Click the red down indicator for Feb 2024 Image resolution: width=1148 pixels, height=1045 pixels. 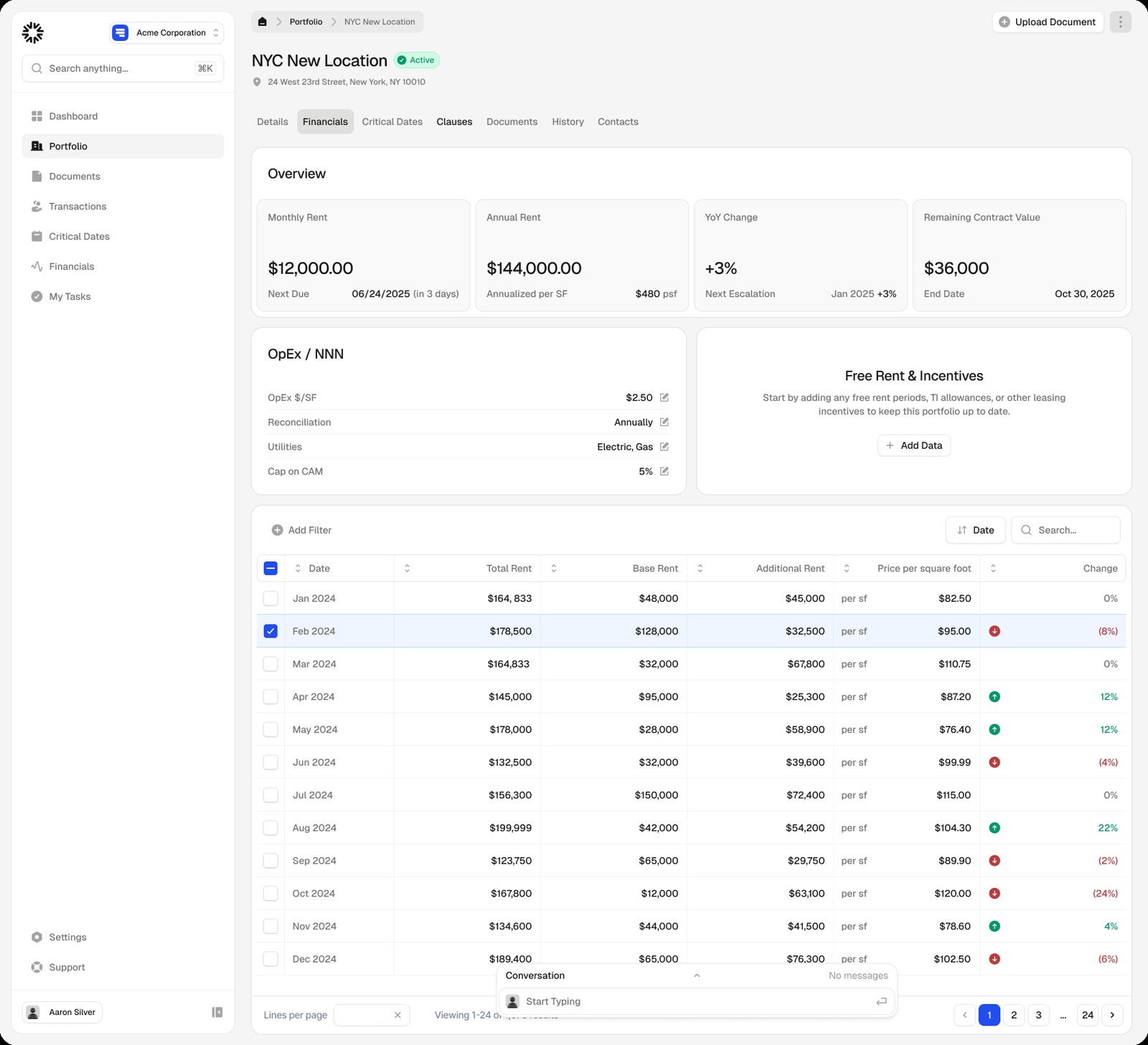pyautogui.click(x=994, y=631)
